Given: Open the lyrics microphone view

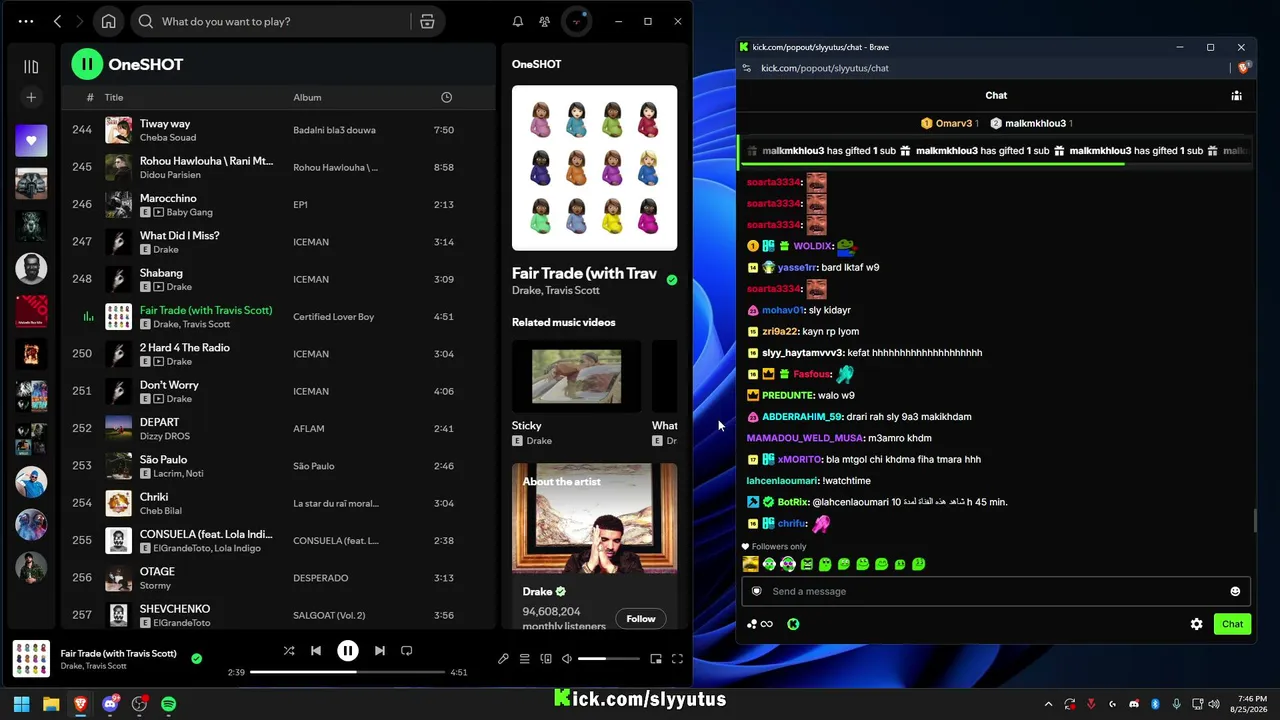Looking at the screenshot, I should click(x=503, y=659).
